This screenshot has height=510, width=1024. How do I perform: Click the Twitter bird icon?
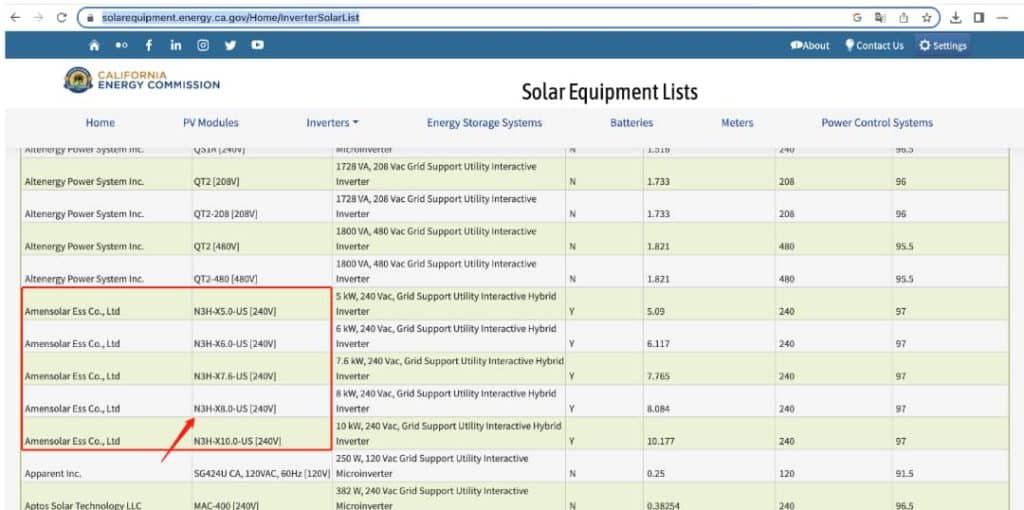coord(230,45)
